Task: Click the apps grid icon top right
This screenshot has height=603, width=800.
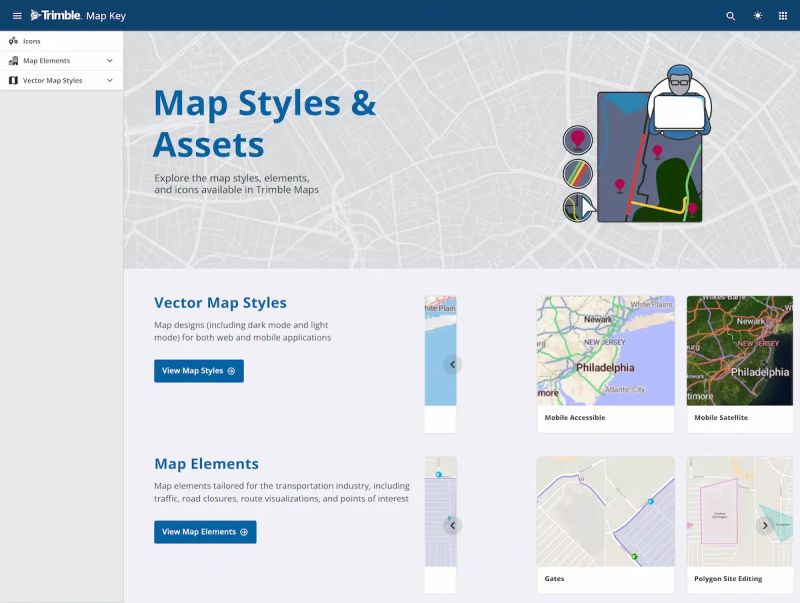Action: pyautogui.click(x=785, y=15)
